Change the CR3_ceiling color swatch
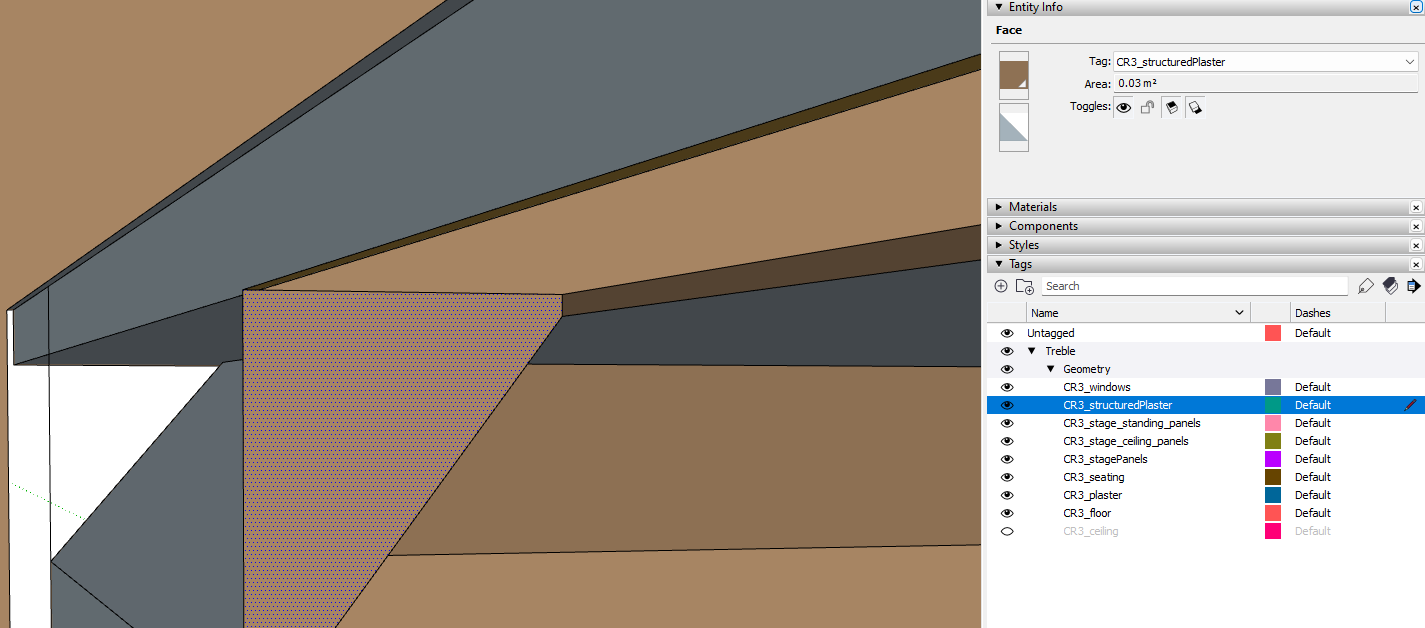This screenshot has width=1425, height=628. pyautogui.click(x=1273, y=531)
